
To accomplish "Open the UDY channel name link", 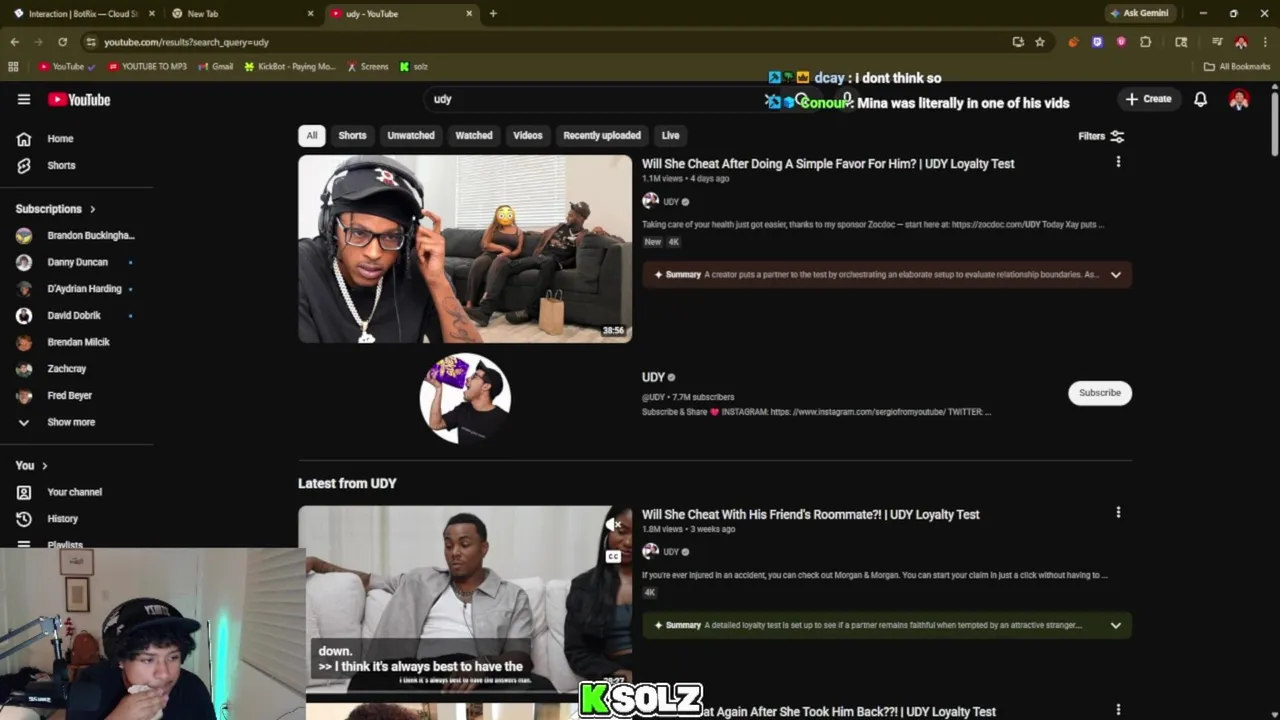I will pyautogui.click(x=653, y=378).
